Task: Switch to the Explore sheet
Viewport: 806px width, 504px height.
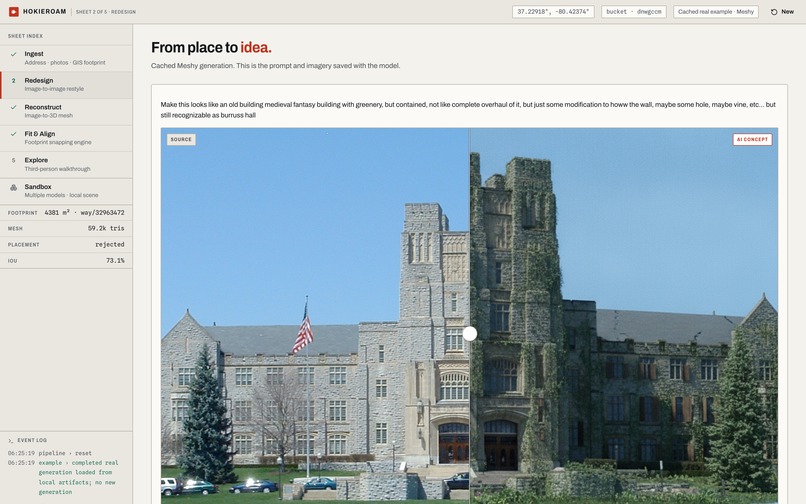Action: coord(66,164)
